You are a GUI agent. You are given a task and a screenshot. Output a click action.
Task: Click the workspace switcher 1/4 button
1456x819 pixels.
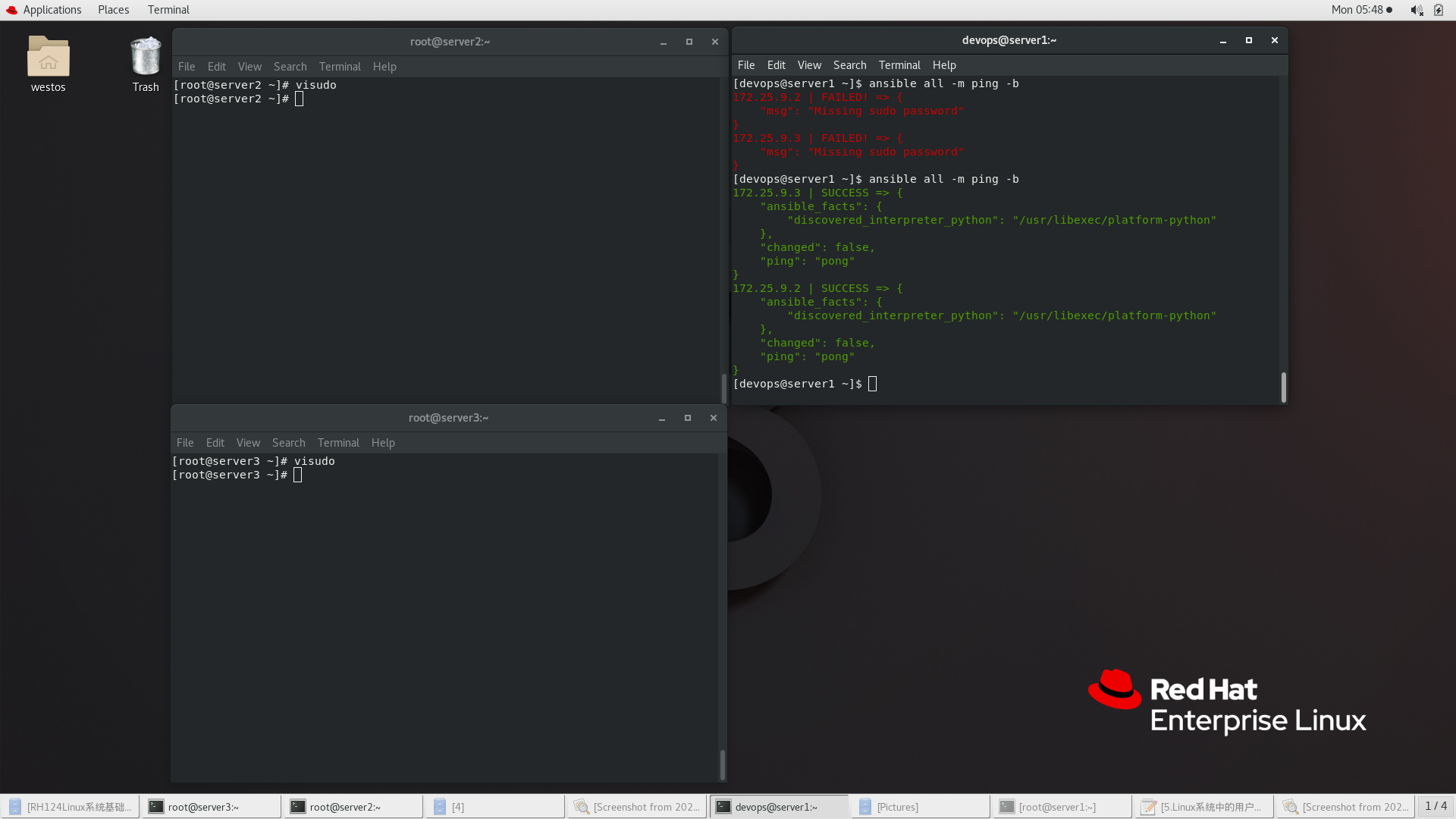point(1436,806)
